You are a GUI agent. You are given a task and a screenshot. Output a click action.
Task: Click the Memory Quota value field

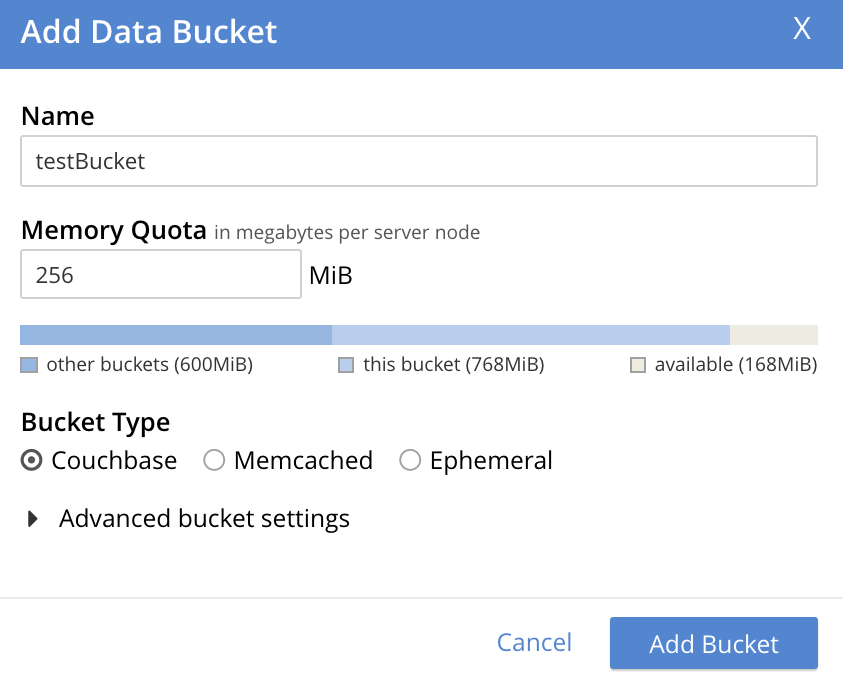pyautogui.click(x=160, y=274)
